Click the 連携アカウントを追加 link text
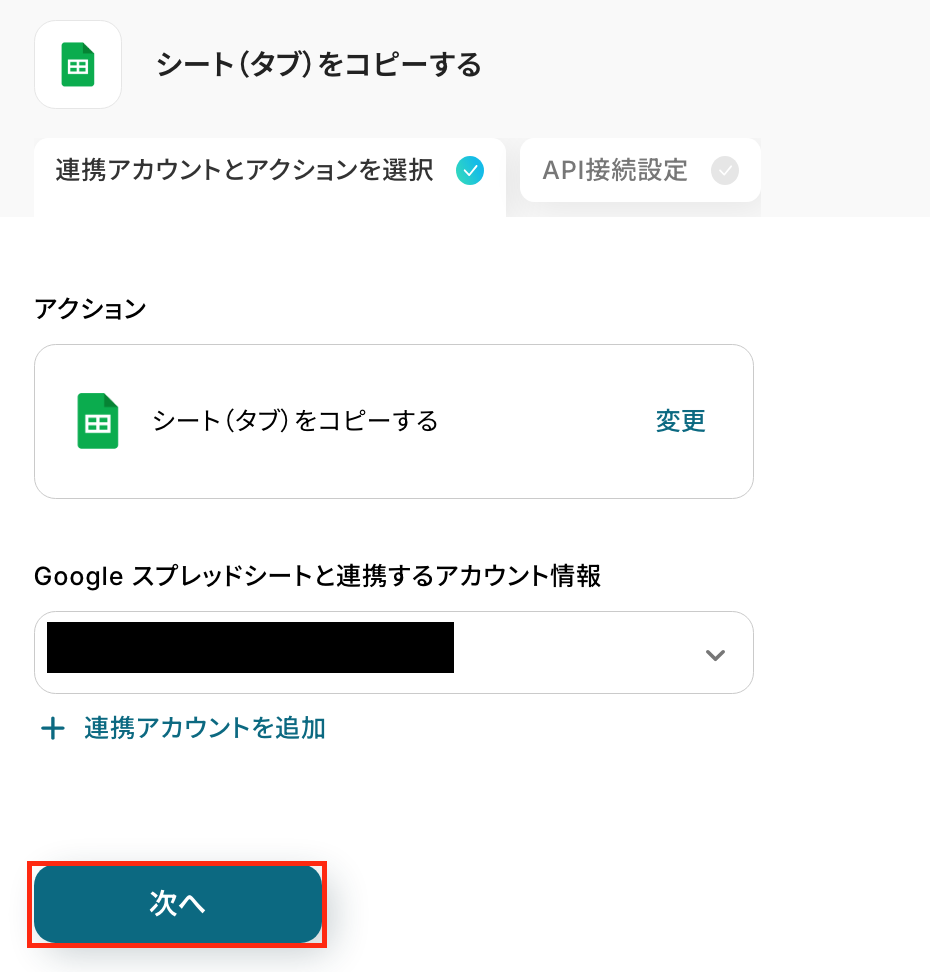The image size is (930, 972). 205,728
